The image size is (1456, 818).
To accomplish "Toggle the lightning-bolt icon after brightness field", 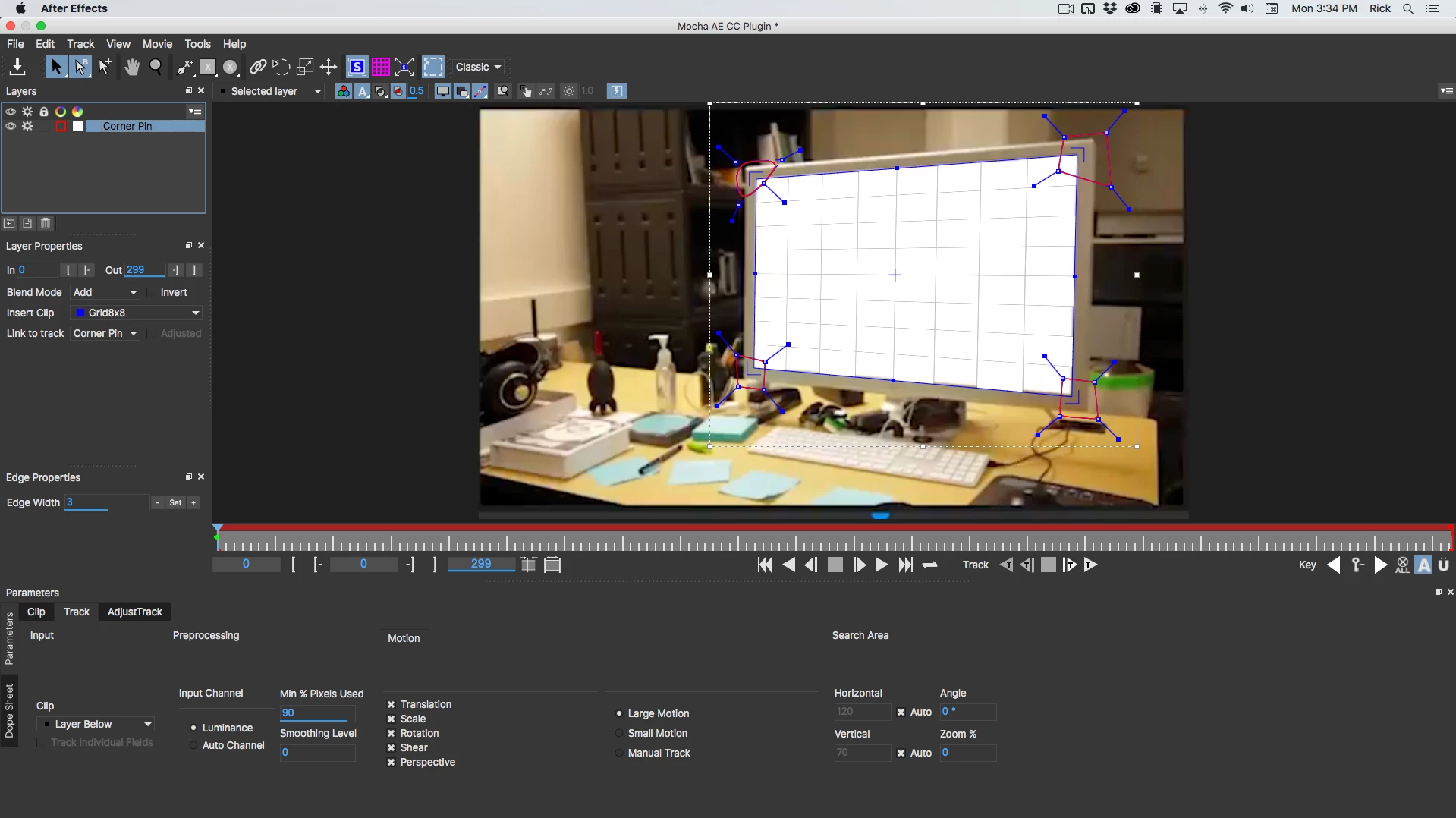I will [x=618, y=91].
